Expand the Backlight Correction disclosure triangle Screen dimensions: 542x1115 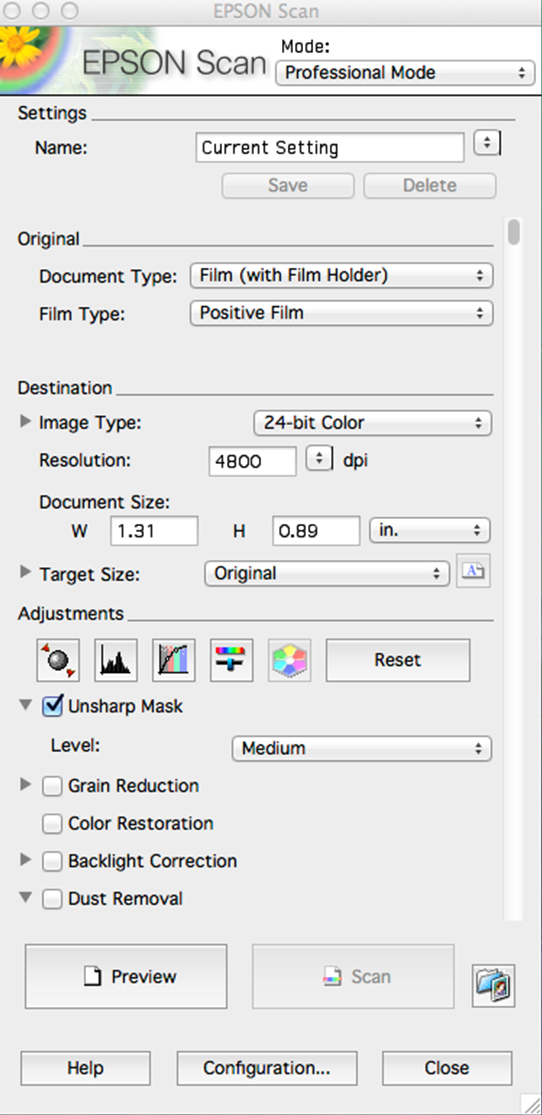click(26, 860)
